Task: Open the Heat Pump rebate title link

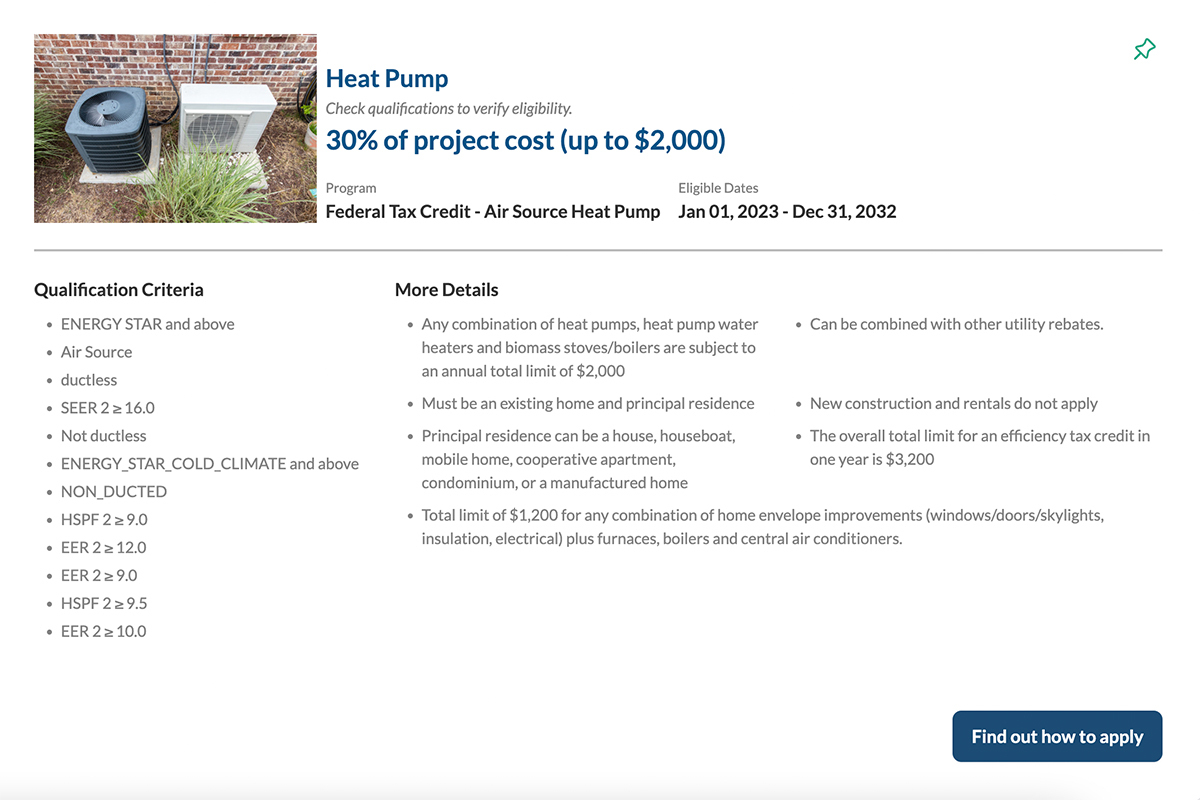Action: [x=386, y=78]
